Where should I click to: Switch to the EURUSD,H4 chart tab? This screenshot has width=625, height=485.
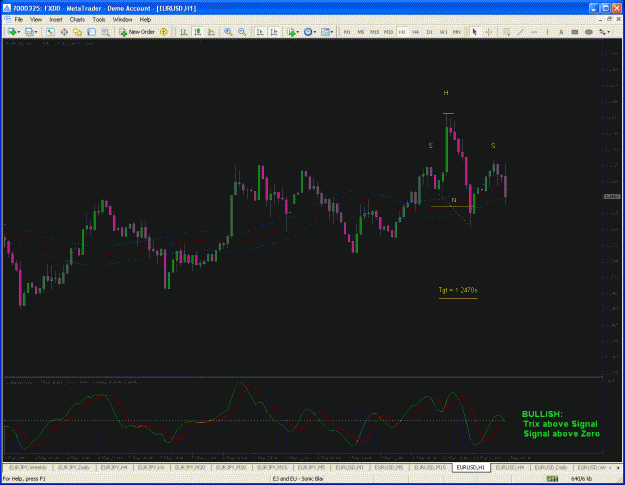510,467
